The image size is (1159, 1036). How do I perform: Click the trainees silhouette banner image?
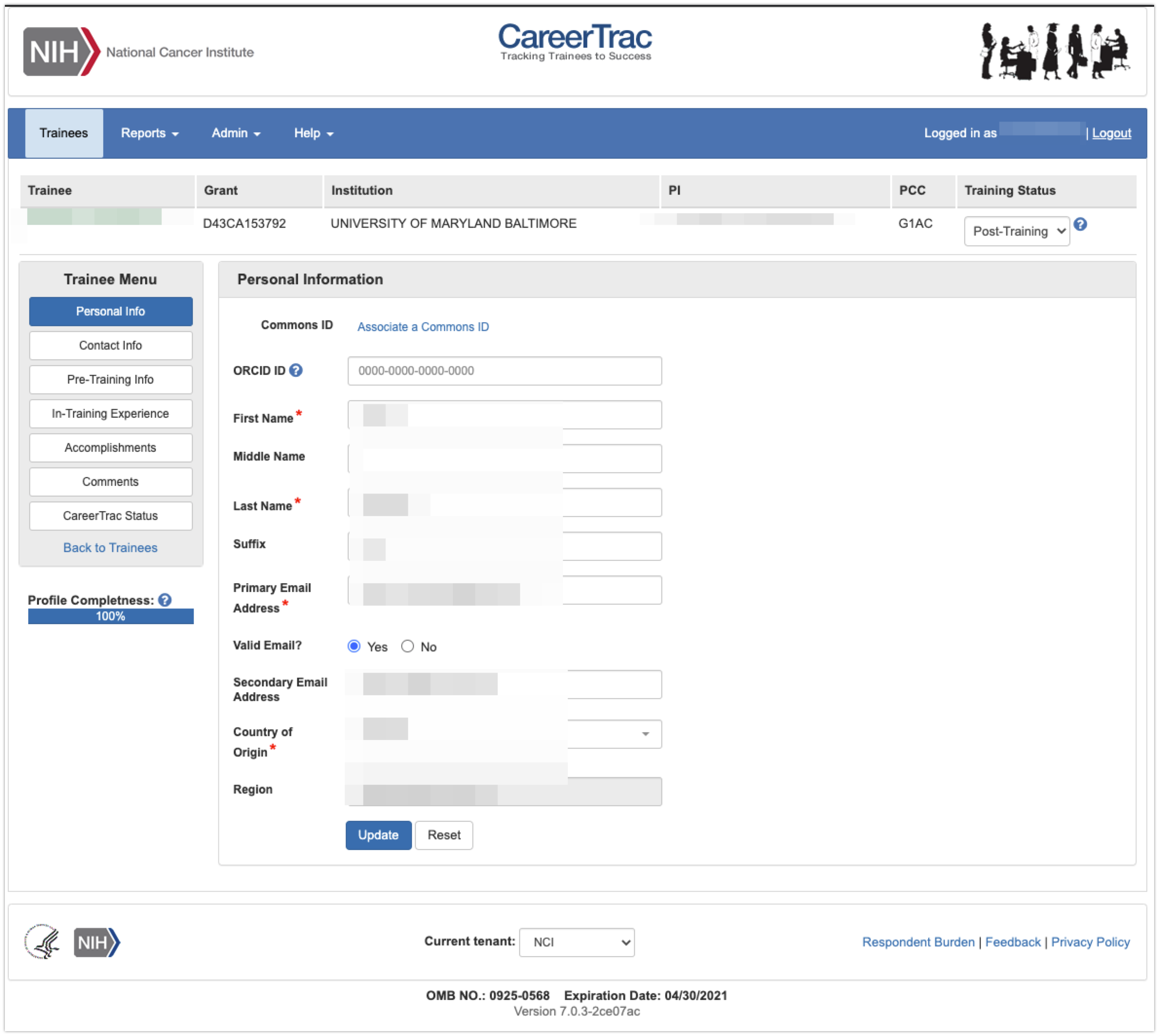click(1054, 51)
